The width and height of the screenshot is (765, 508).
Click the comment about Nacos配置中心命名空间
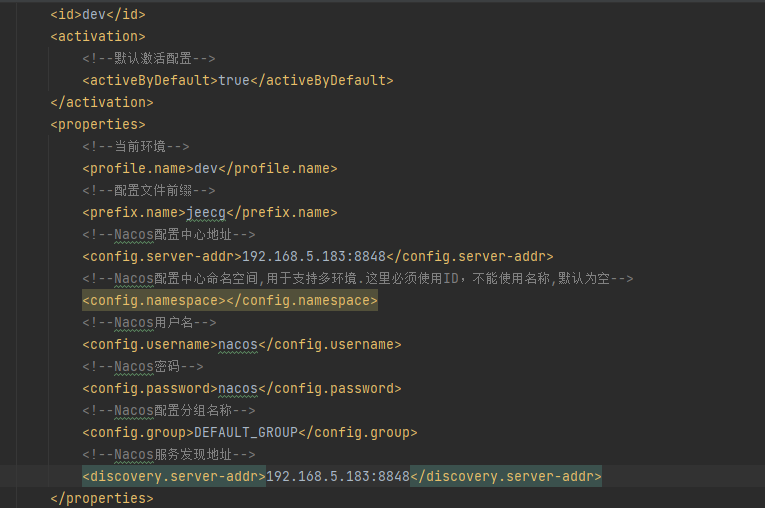coord(358,279)
